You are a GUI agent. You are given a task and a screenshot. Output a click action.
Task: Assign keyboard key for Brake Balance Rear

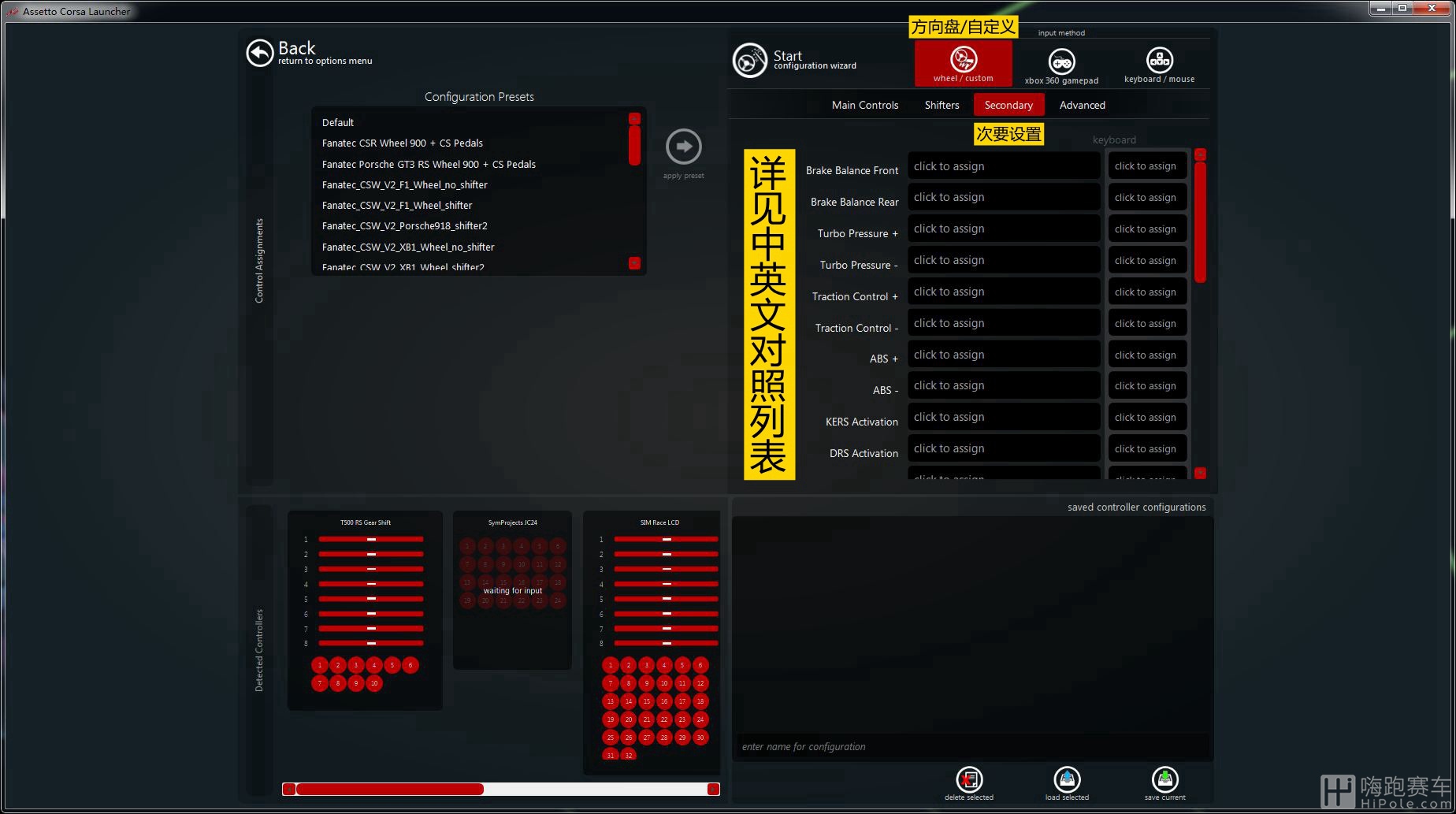(1147, 197)
